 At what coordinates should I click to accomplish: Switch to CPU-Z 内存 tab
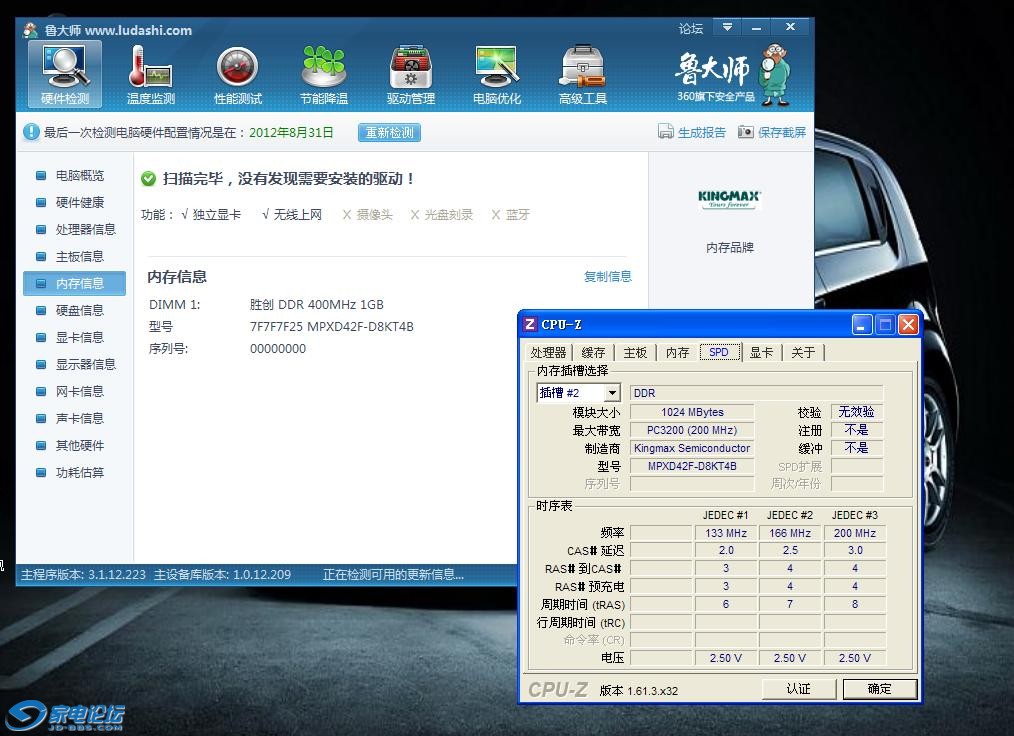[677, 352]
